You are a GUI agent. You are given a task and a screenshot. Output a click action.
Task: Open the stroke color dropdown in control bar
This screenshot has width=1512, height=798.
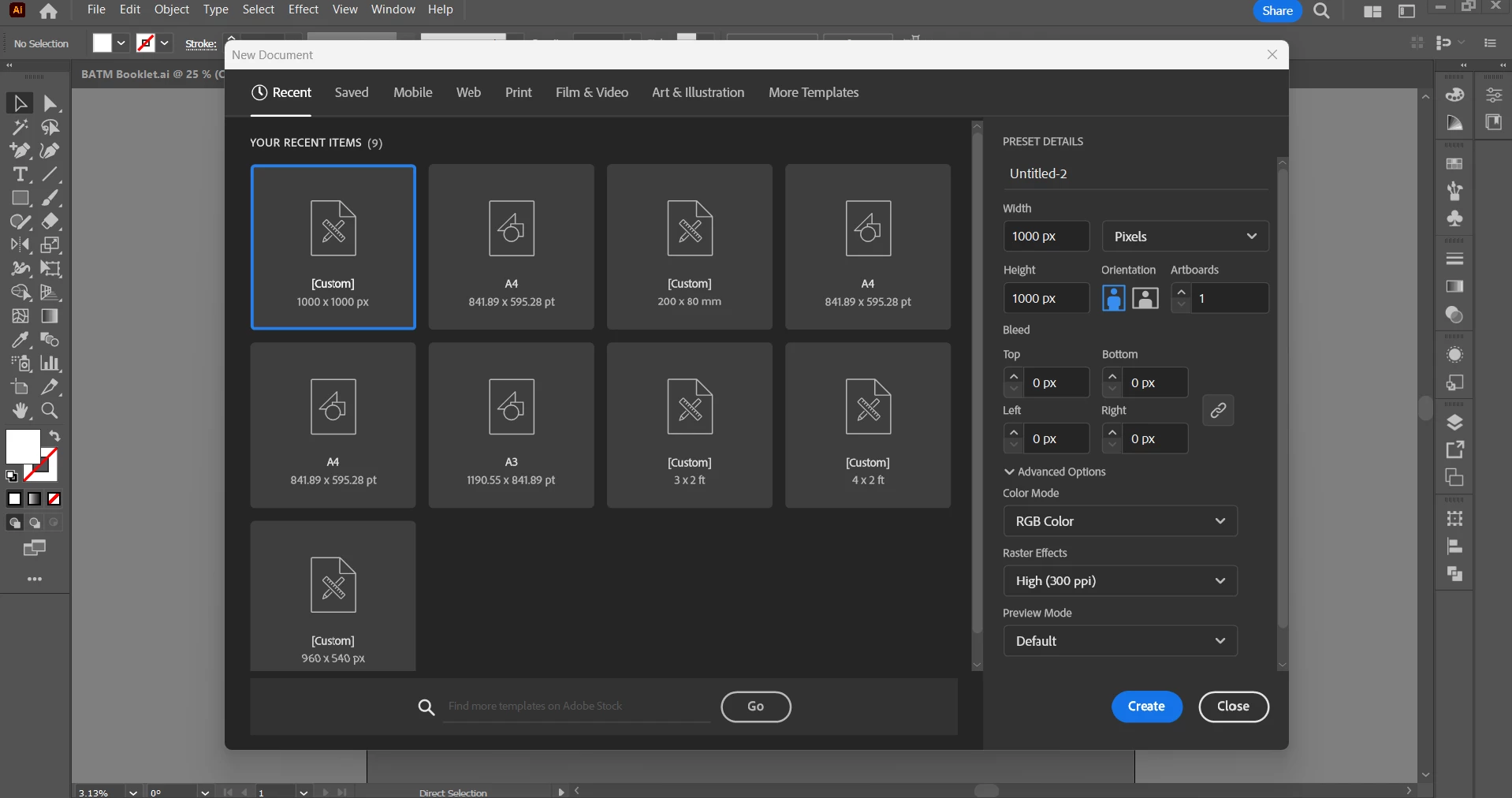point(165,43)
